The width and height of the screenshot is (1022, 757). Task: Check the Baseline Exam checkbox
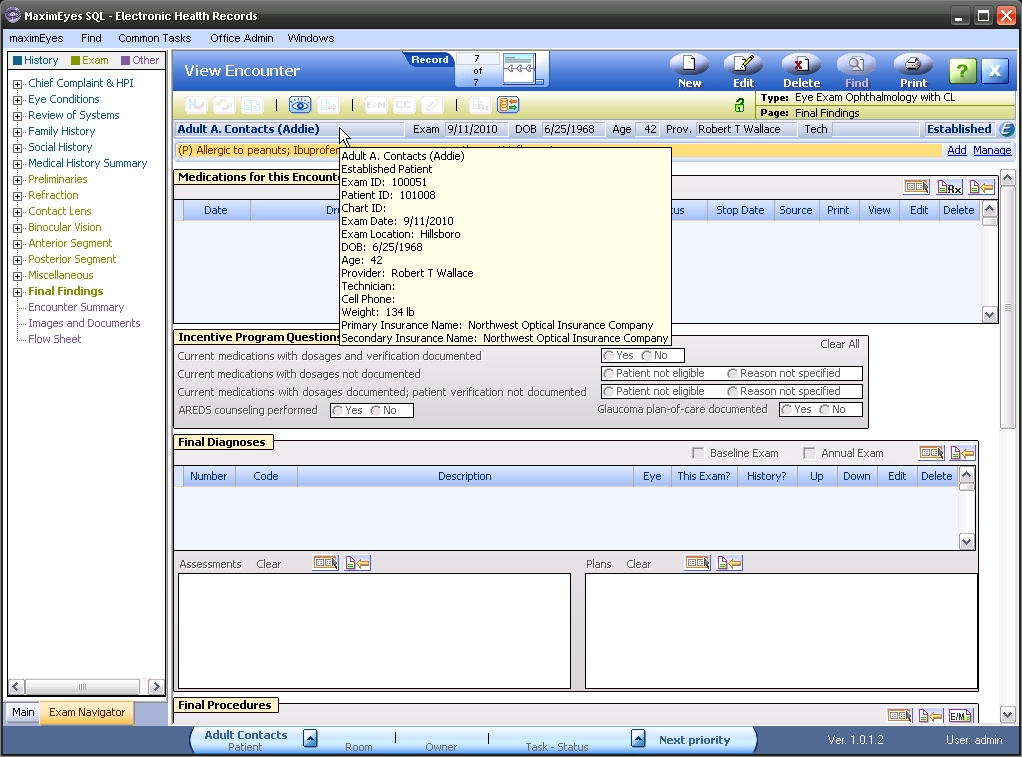(697, 453)
